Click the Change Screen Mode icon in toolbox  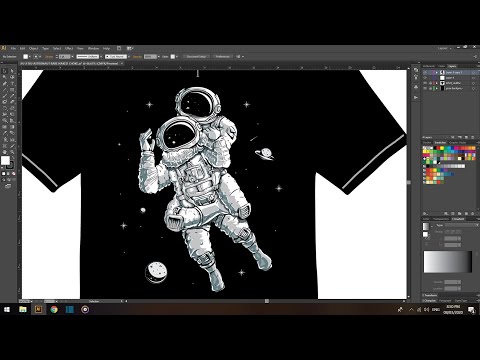coord(8,186)
